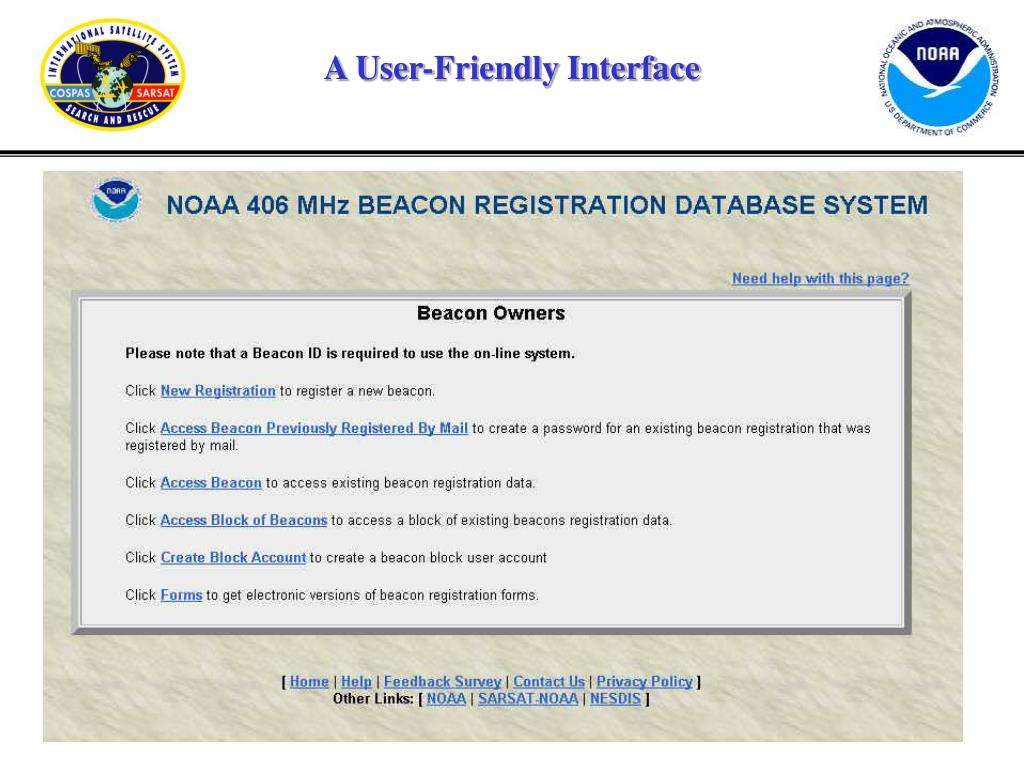Open the SARSAT-NOAA footer link
Viewport: 1024px width, 768px height.
tap(528, 698)
